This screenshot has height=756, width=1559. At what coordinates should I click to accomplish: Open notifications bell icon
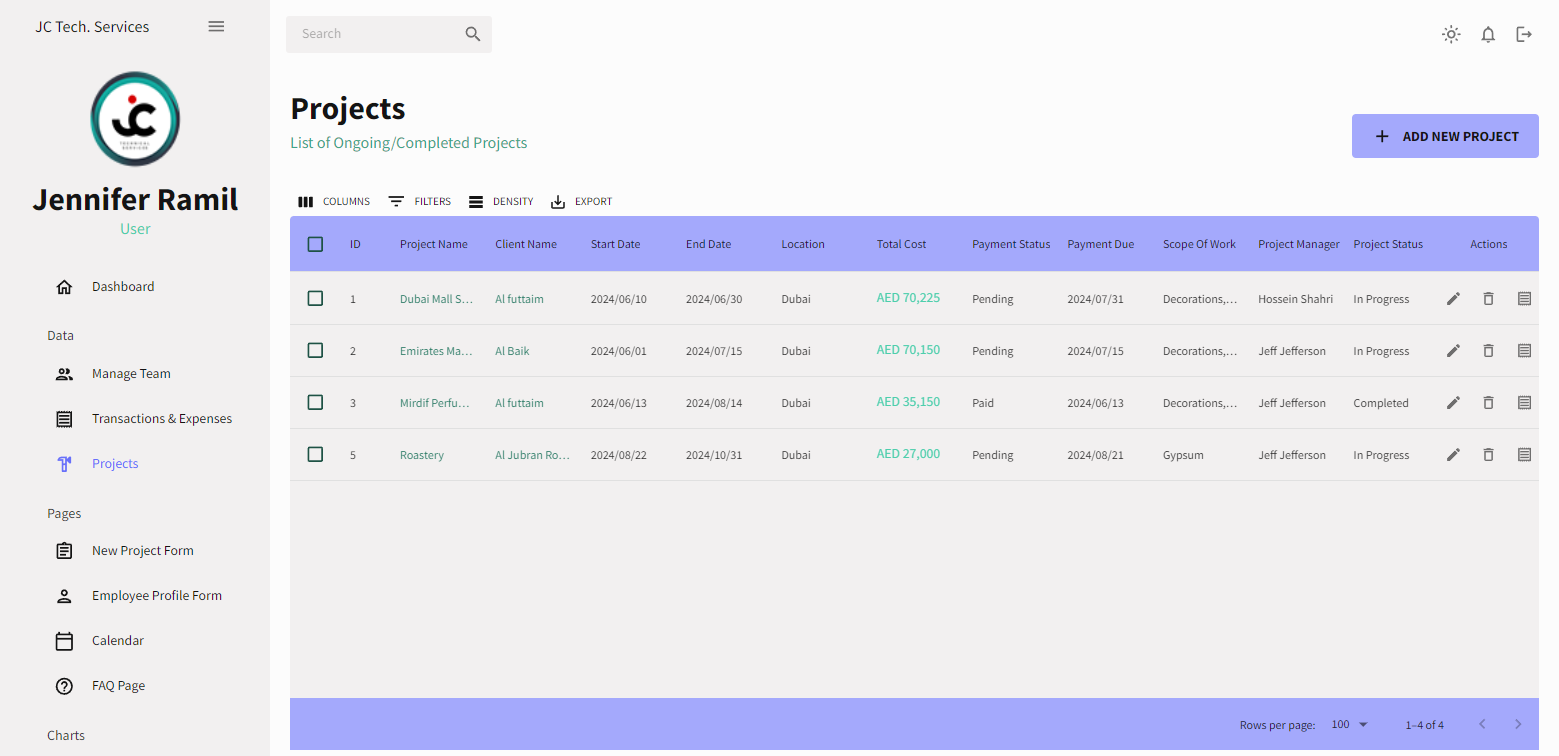[1488, 35]
